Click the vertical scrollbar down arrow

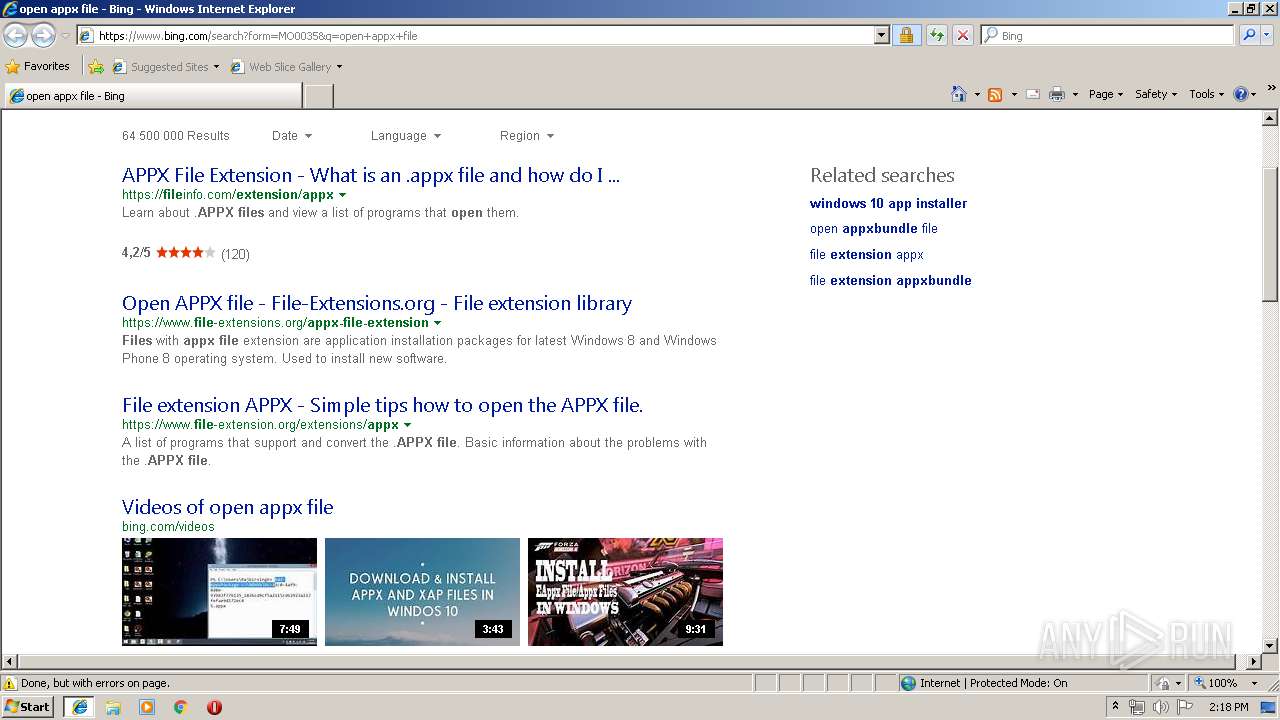point(1270,646)
